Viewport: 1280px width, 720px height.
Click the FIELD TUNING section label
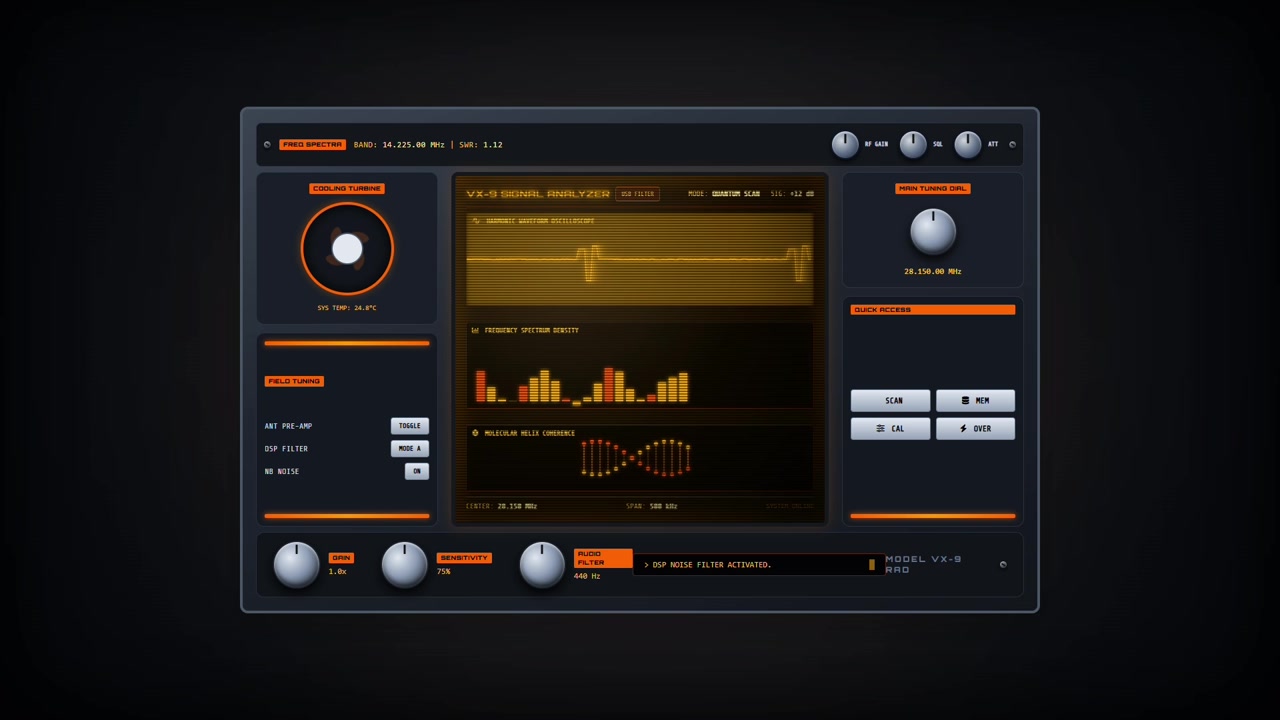294,381
